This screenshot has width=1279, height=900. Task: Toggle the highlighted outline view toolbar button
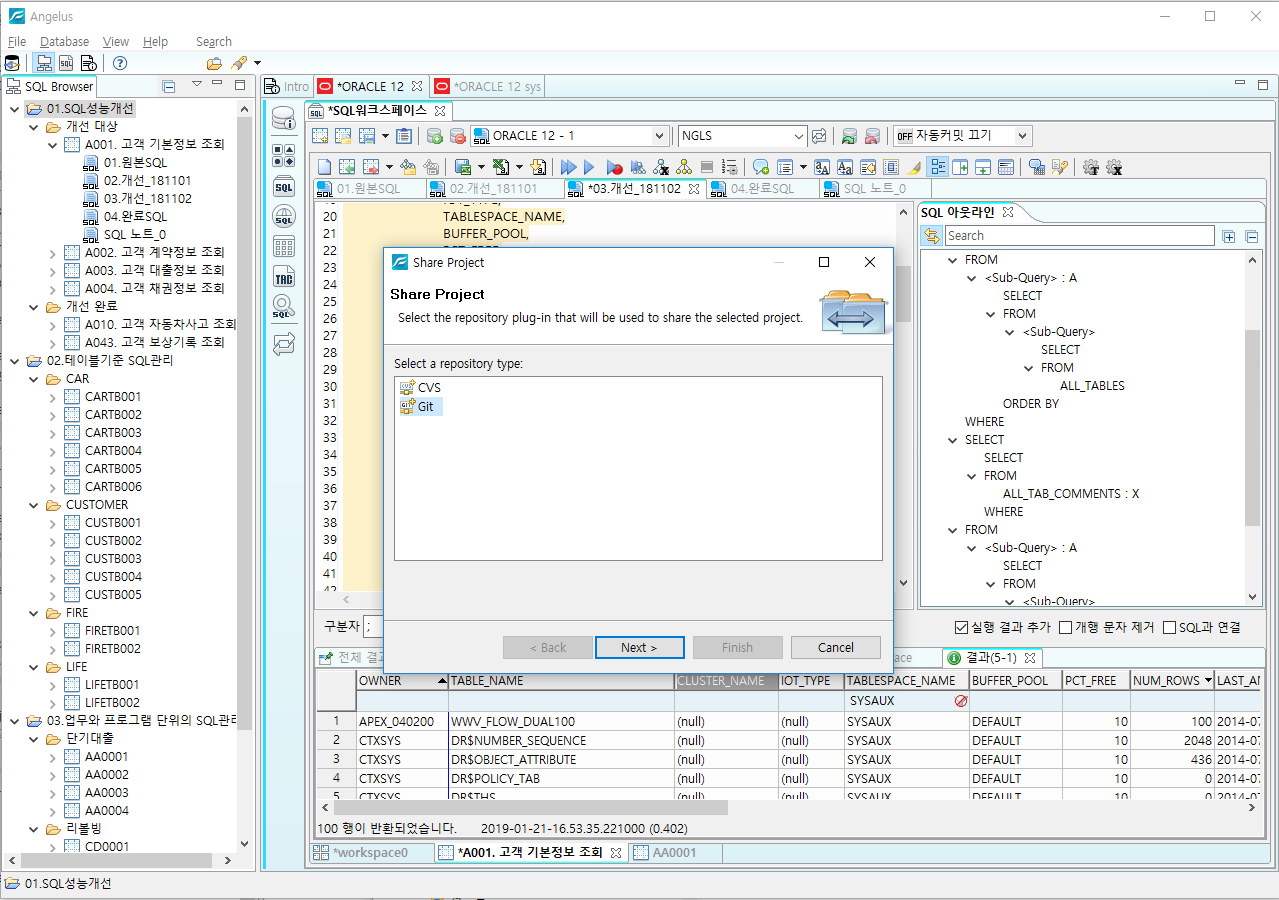click(939, 167)
